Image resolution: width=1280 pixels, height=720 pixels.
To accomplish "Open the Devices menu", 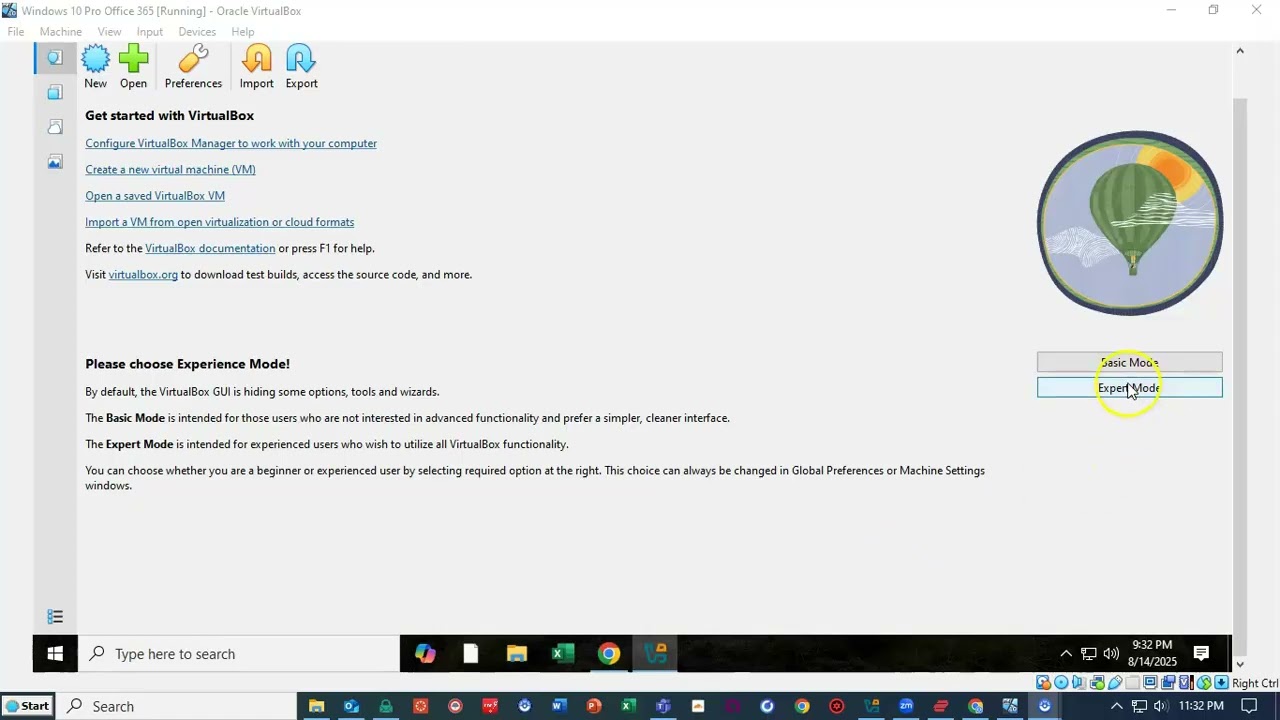I will pos(197,32).
